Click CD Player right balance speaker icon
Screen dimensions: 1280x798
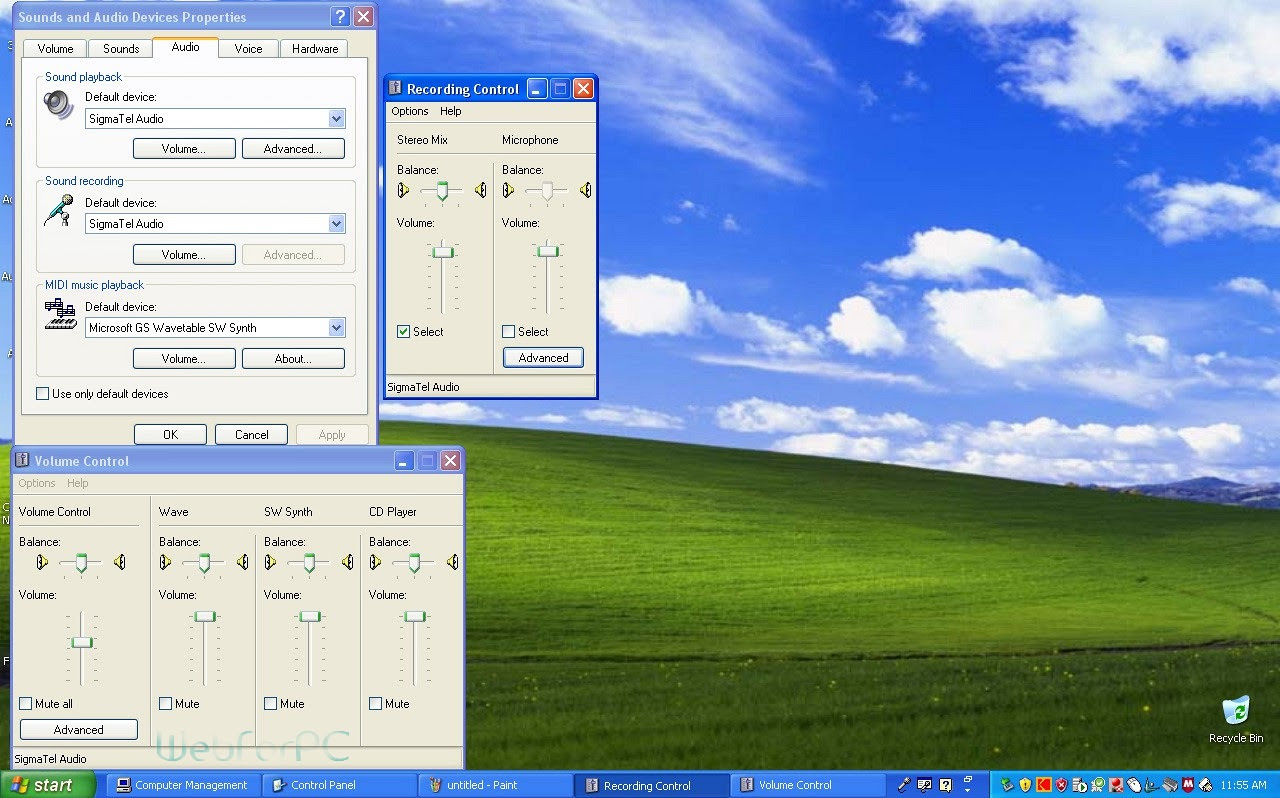point(452,562)
